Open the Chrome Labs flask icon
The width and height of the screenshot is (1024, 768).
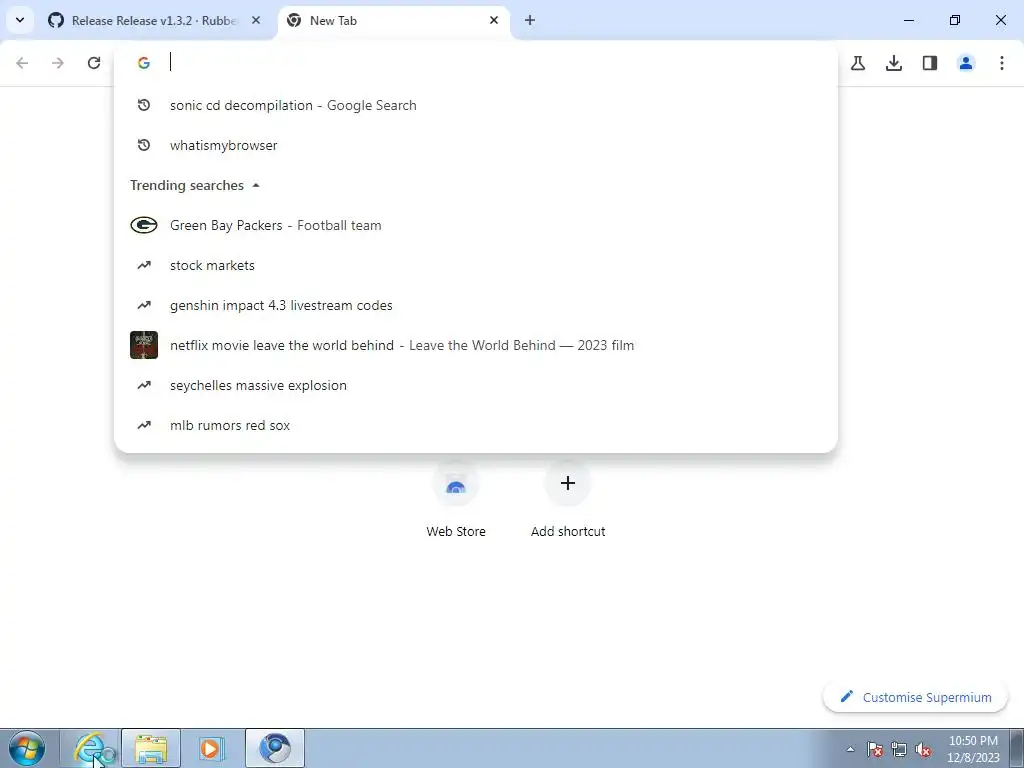pos(858,63)
